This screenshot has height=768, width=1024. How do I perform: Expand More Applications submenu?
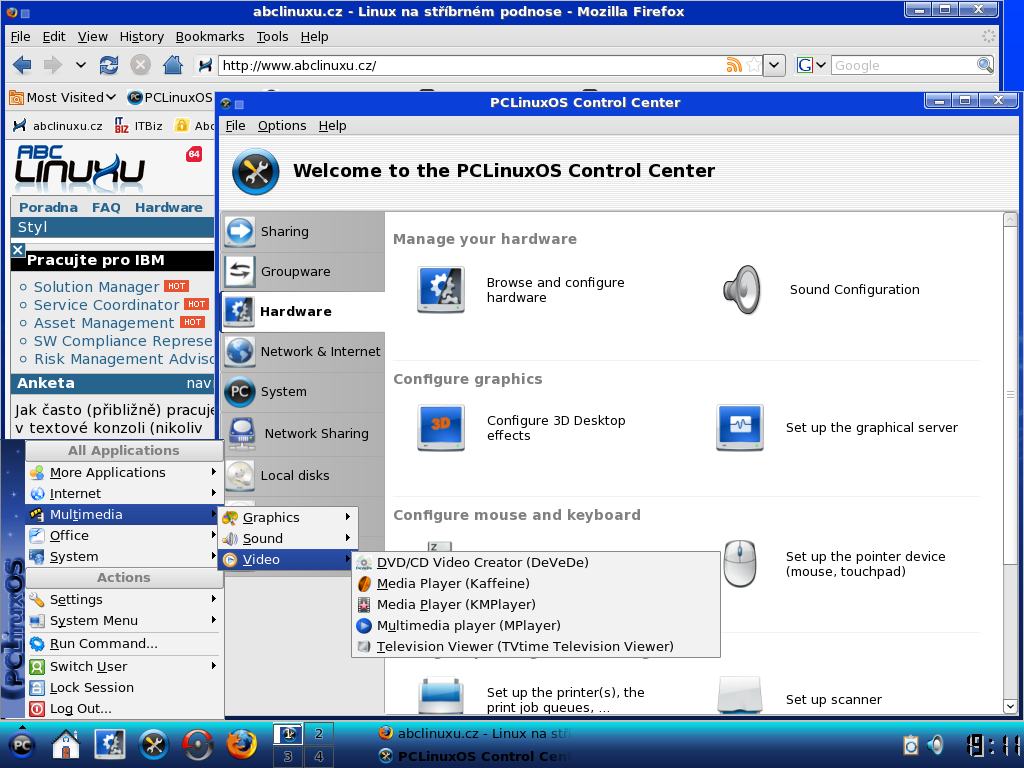[123, 472]
